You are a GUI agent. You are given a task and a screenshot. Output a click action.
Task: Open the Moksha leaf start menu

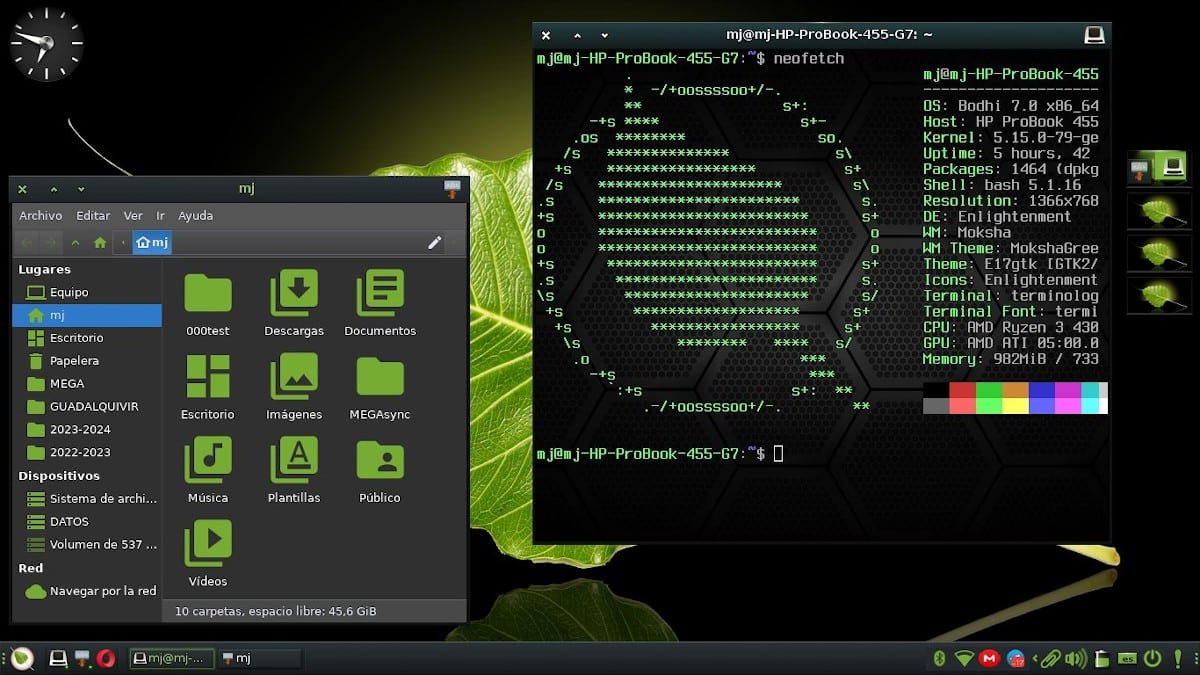coord(22,658)
